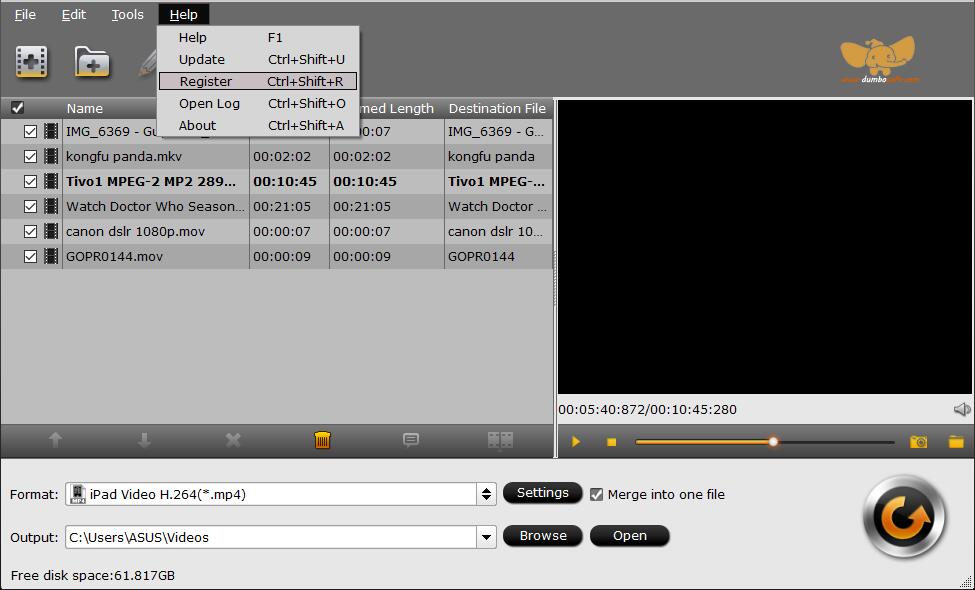
Task: Click the Add Video film icon
Action: pos(32,62)
